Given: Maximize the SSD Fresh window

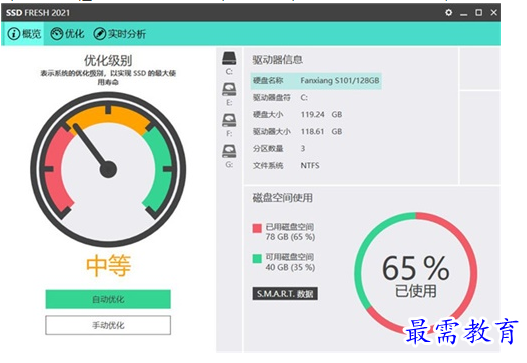Looking at the screenshot, I should point(479,13).
